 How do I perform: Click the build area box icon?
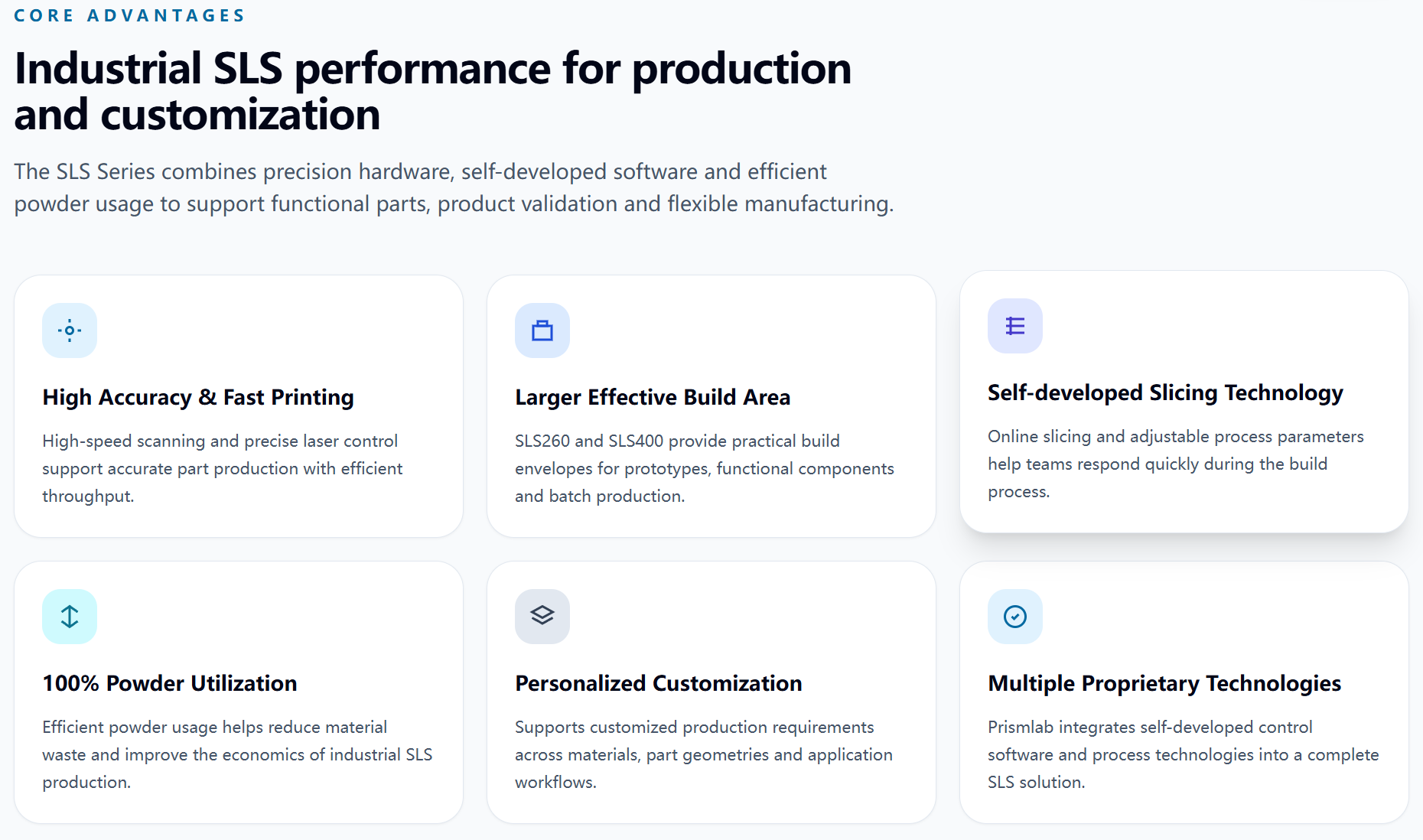[542, 330]
